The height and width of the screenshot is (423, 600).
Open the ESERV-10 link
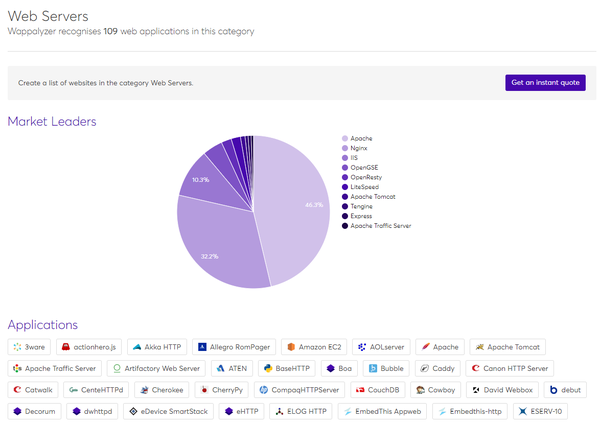(x=540, y=411)
